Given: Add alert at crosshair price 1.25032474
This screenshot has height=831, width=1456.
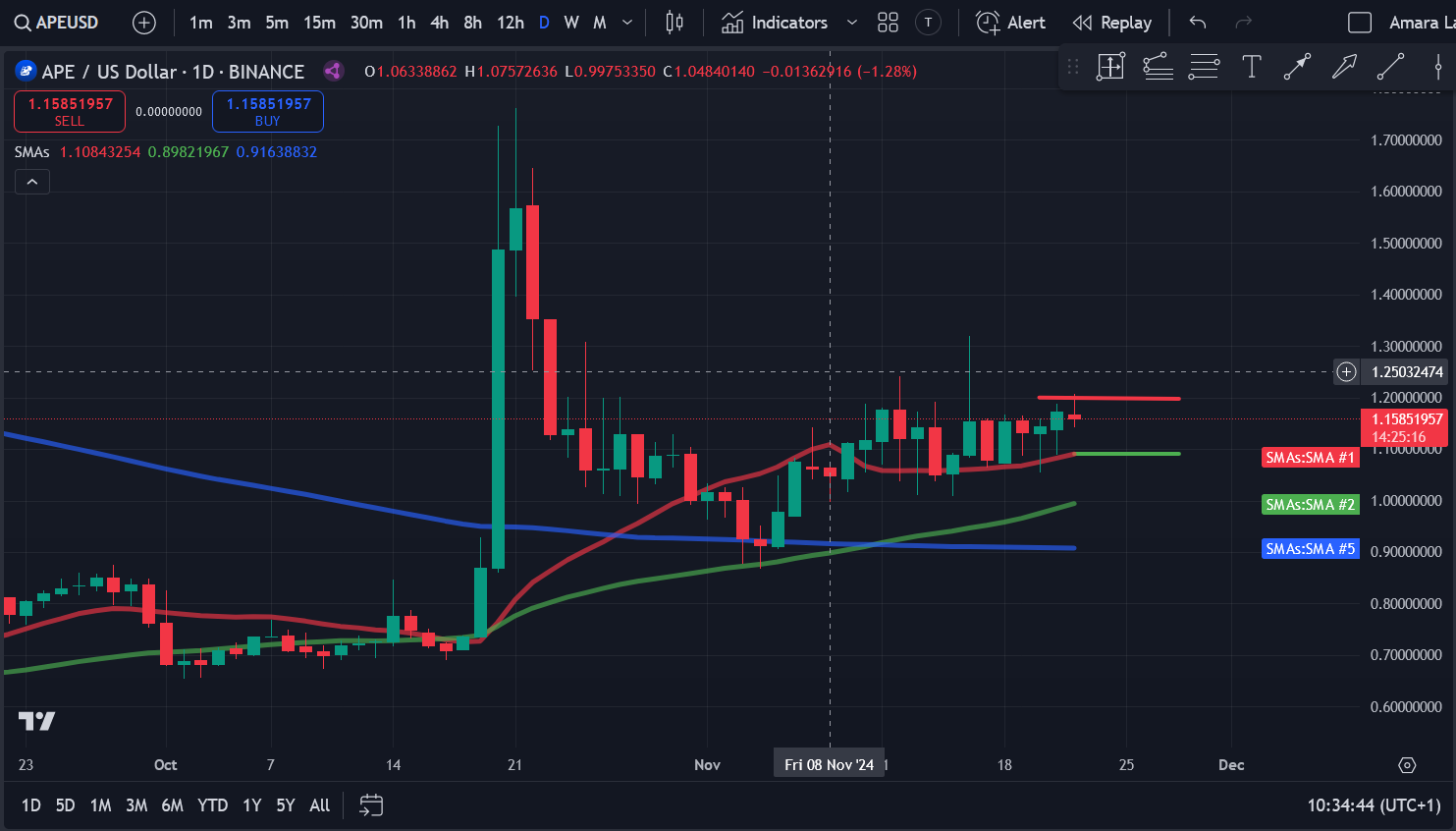Looking at the screenshot, I should [1346, 371].
